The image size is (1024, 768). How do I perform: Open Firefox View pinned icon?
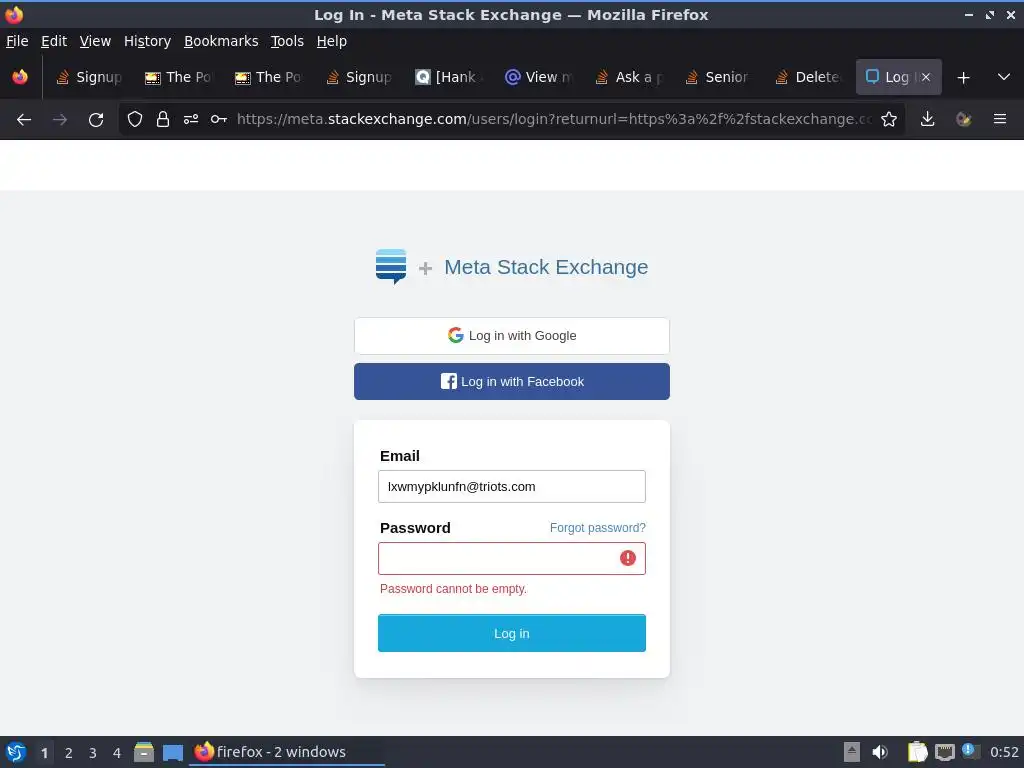(20, 77)
